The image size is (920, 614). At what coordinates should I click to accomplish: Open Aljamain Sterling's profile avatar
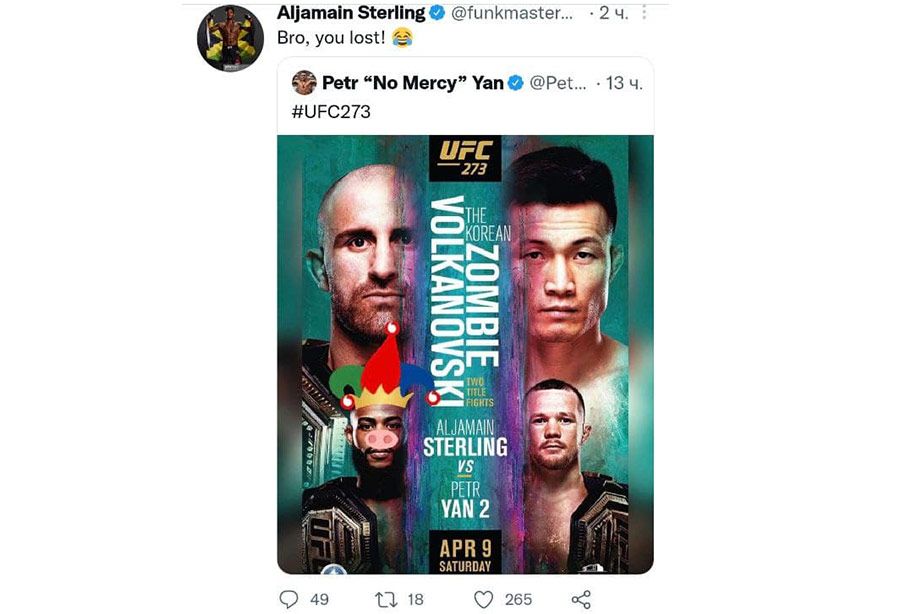[230, 38]
